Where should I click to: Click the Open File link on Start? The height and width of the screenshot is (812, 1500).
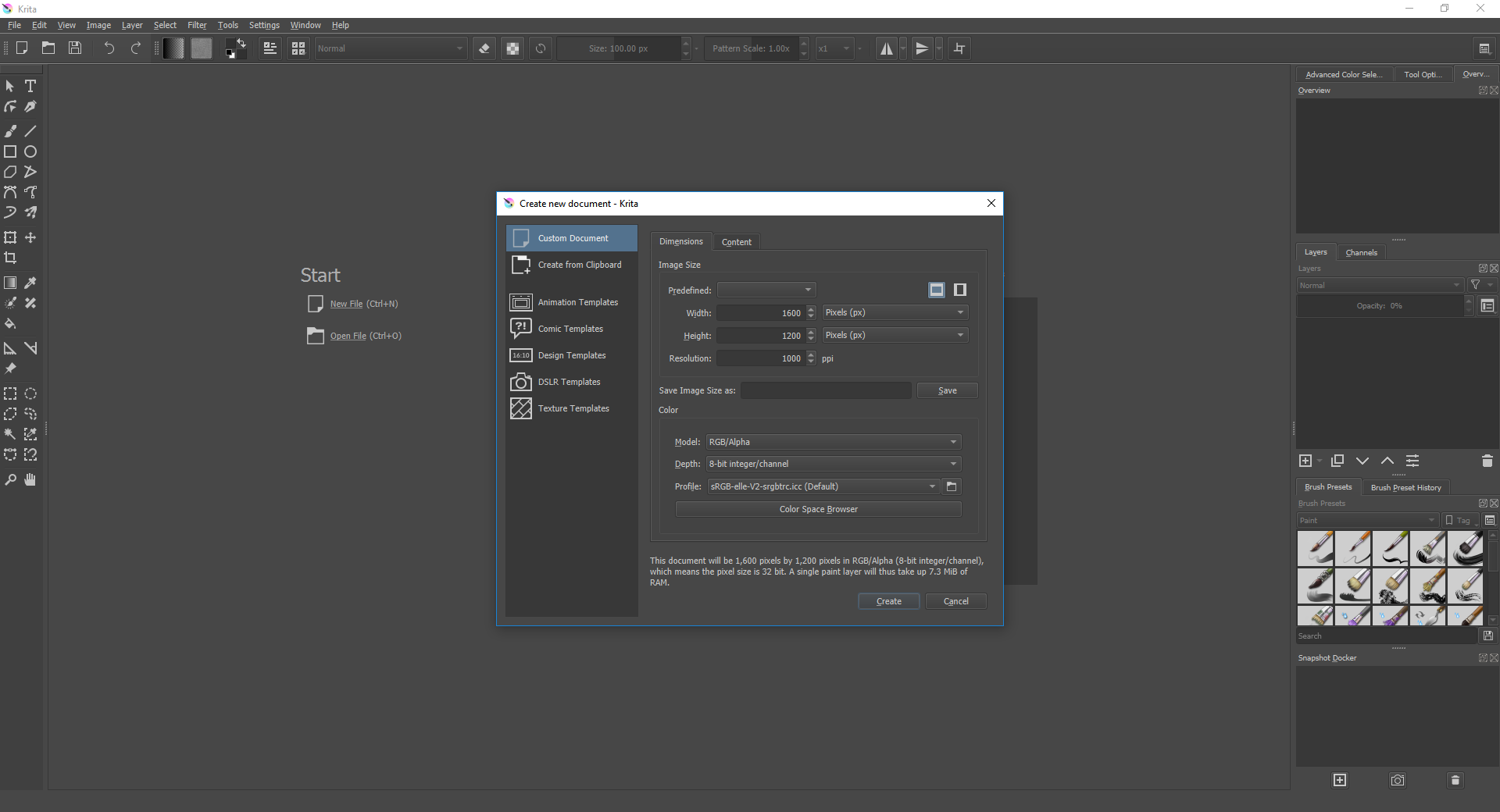pyautogui.click(x=348, y=336)
